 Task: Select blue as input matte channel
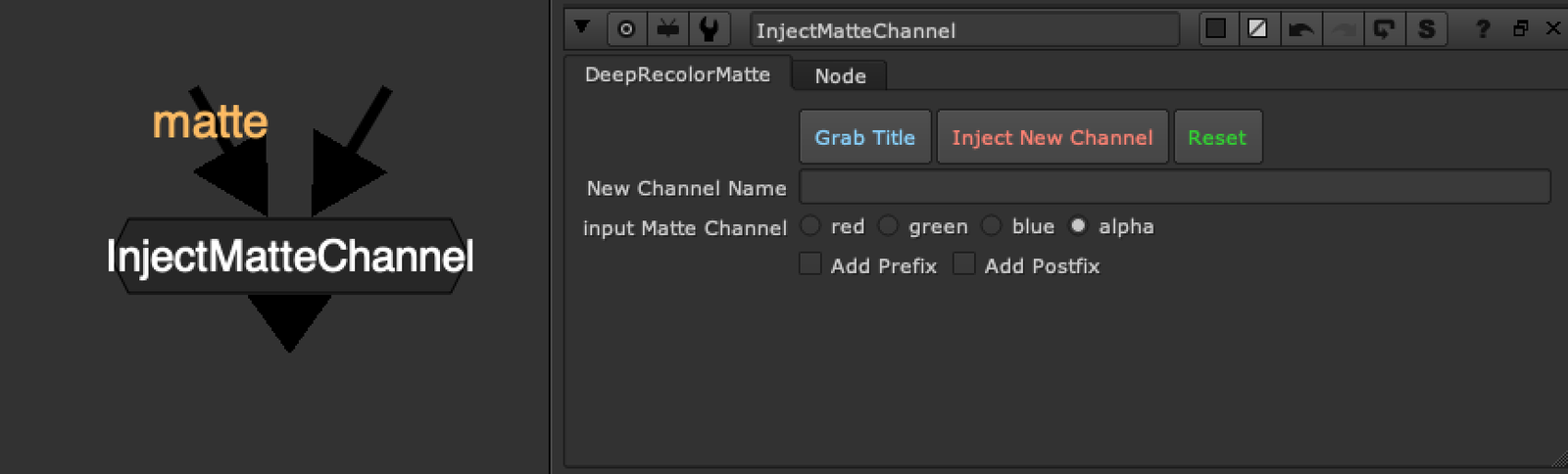coord(992,226)
